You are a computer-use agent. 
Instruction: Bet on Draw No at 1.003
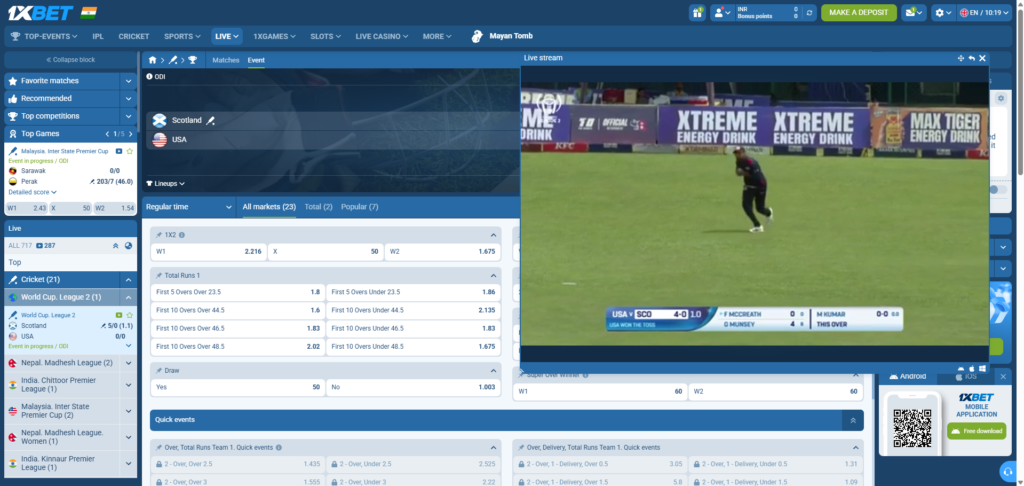point(413,387)
